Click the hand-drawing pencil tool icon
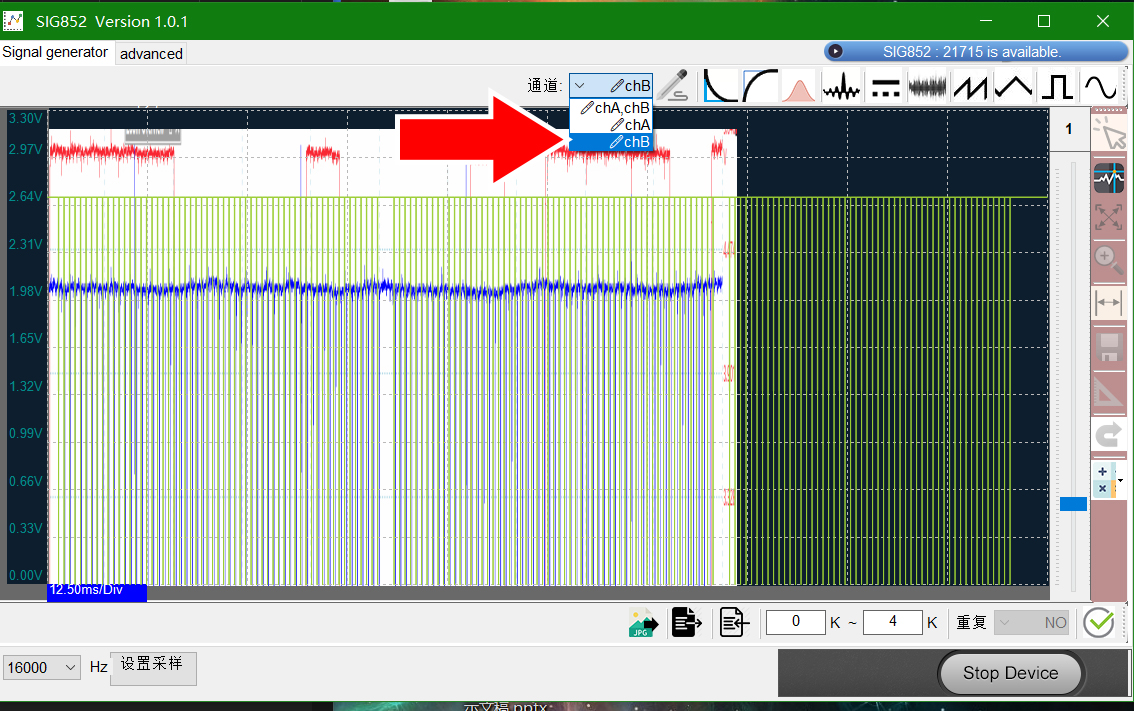1134x711 pixels. coord(673,86)
